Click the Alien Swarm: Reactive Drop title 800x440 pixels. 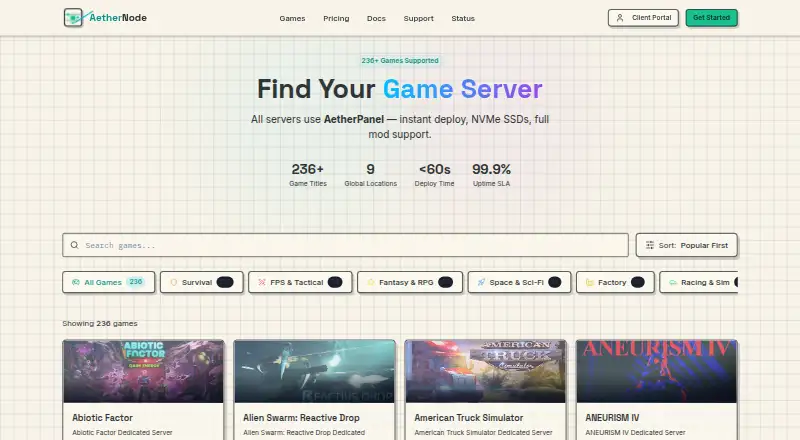(x=301, y=418)
